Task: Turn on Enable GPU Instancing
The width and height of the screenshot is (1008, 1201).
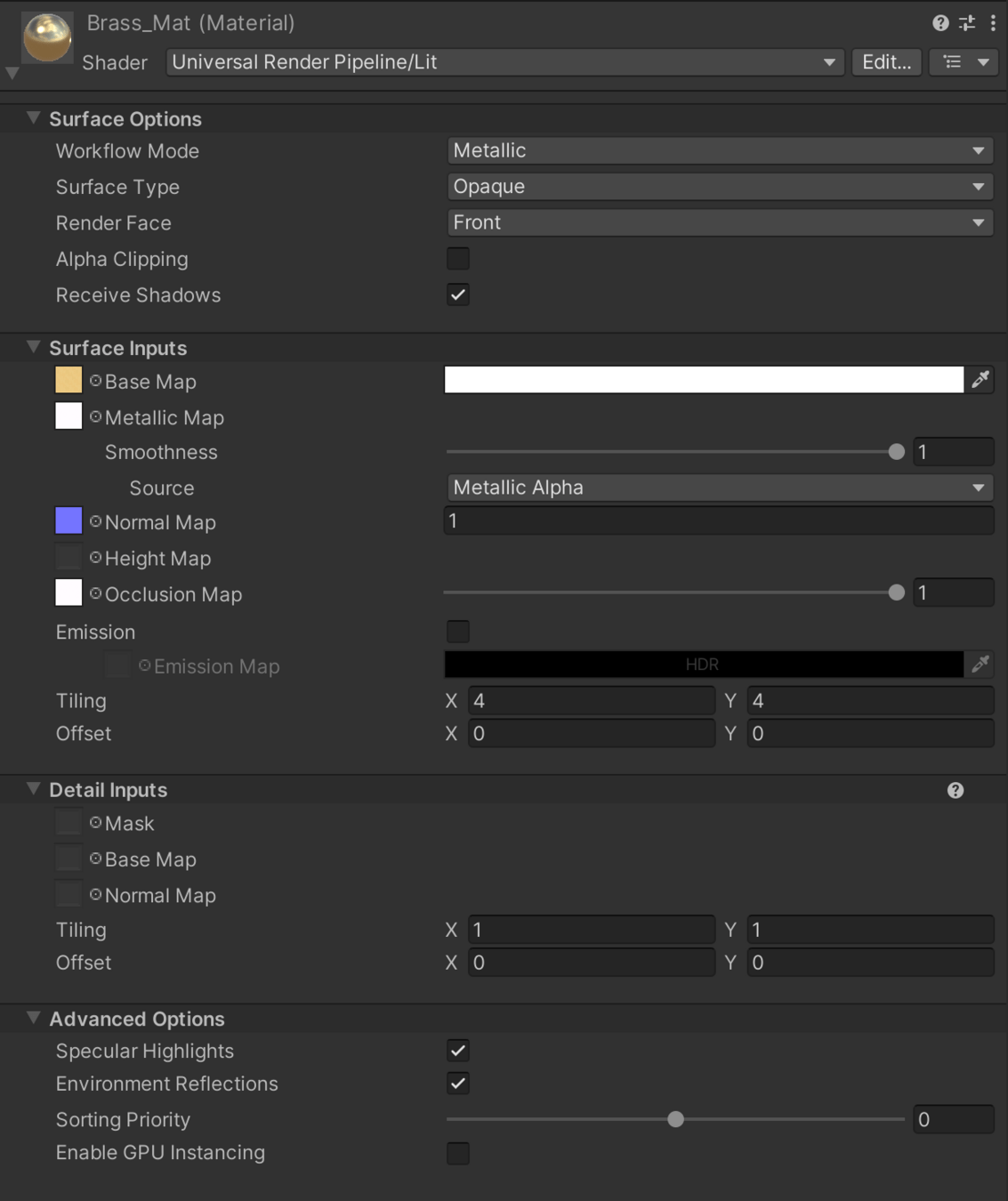Action: click(x=458, y=1153)
